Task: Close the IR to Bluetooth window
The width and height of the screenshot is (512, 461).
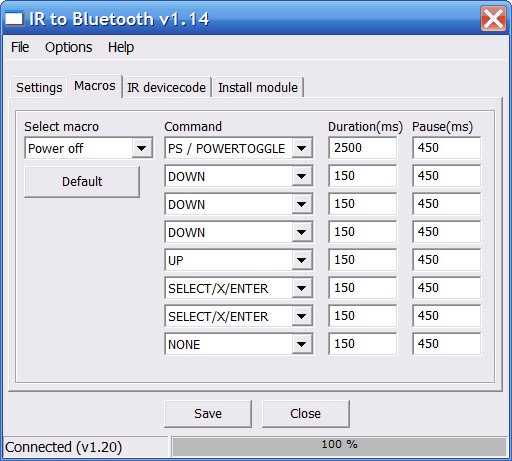Action: [x=493, y=18]
